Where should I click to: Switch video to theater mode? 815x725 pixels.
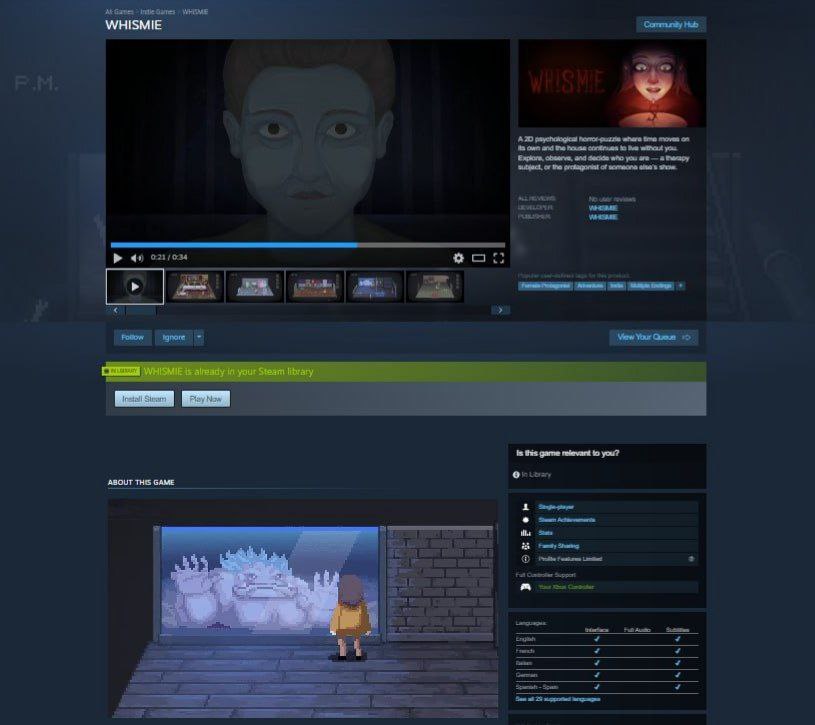(478, 258)
